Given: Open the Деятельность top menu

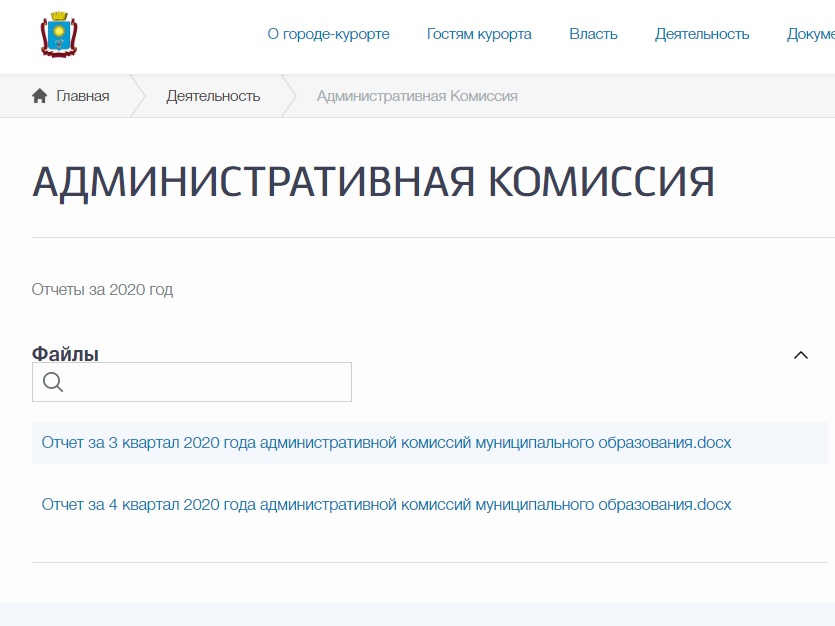Looking at the screenshot, I should click(x=702, y=34).
